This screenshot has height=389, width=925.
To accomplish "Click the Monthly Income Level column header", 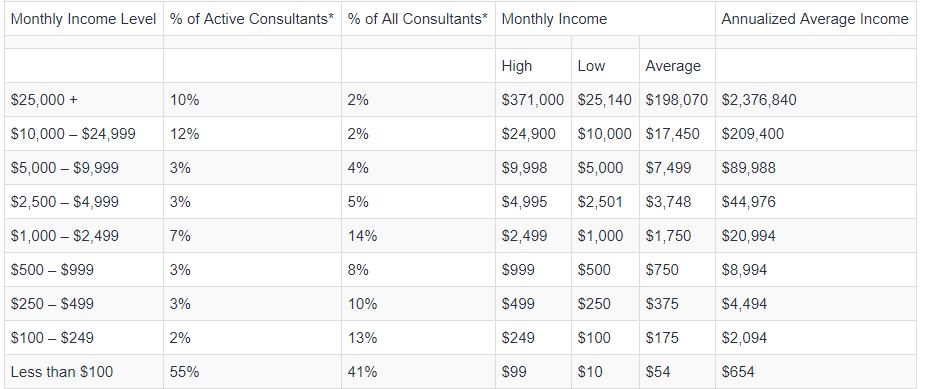I will [84, 19].
